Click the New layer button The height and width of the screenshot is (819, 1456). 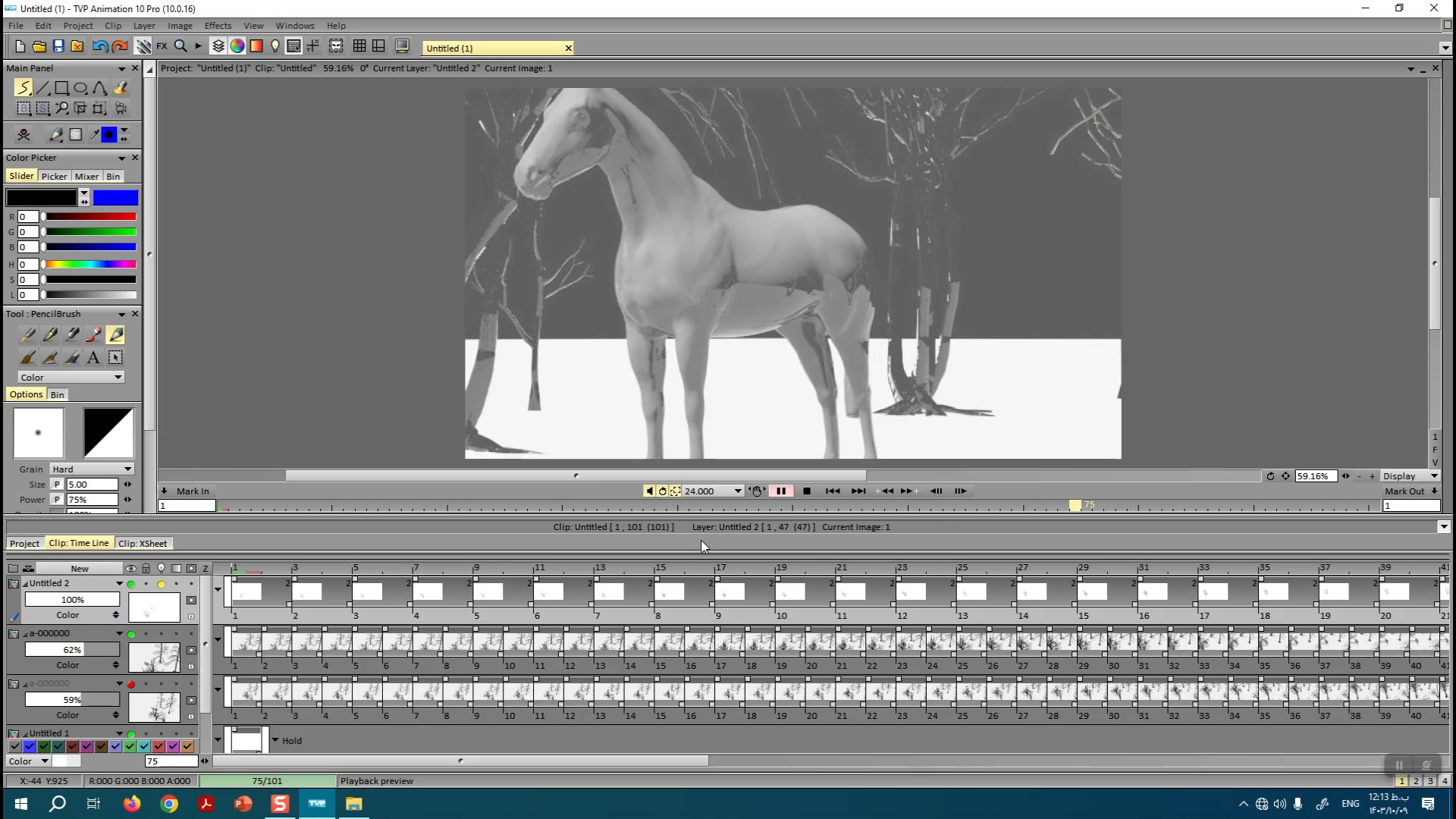pyautogui.click(x=80, y=569)
